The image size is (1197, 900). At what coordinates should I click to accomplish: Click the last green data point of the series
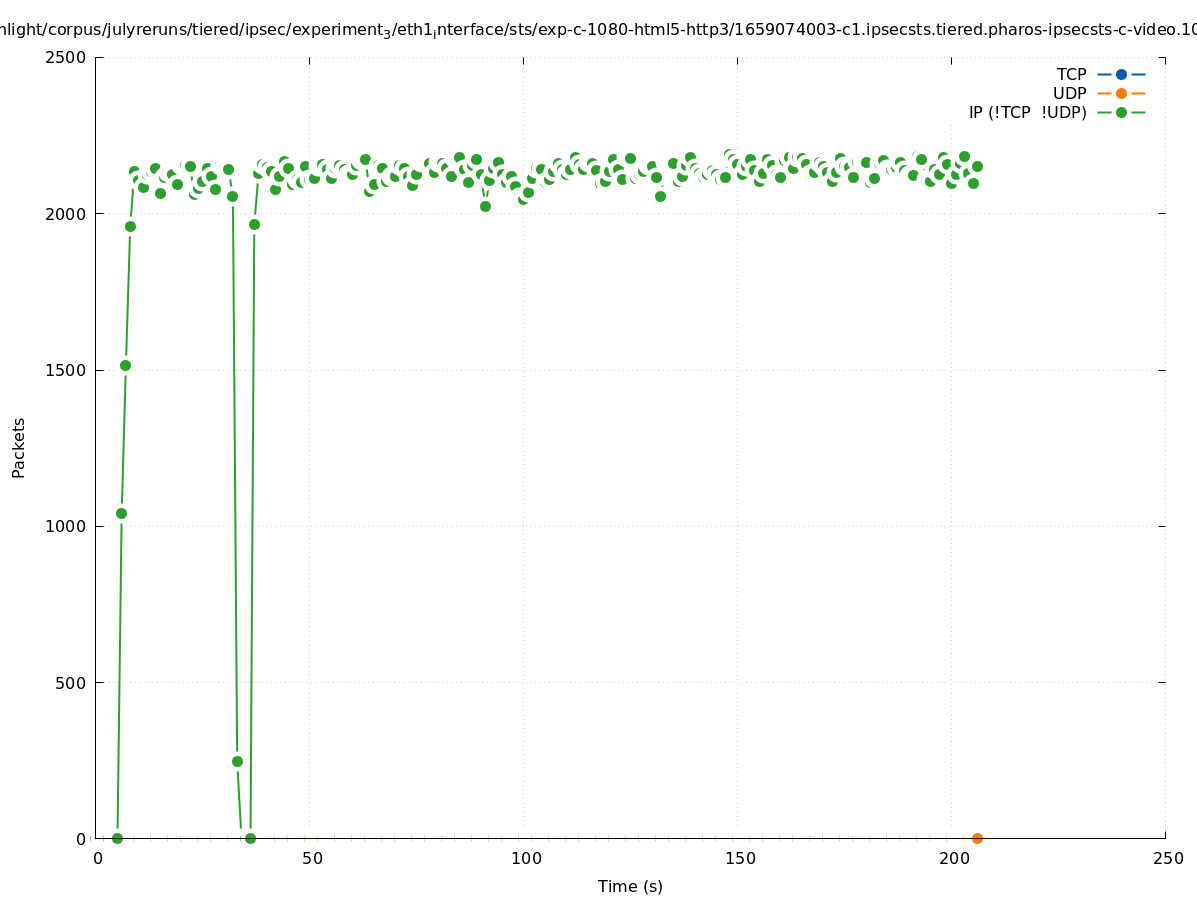pyautogui.click(x=977, y=166)
